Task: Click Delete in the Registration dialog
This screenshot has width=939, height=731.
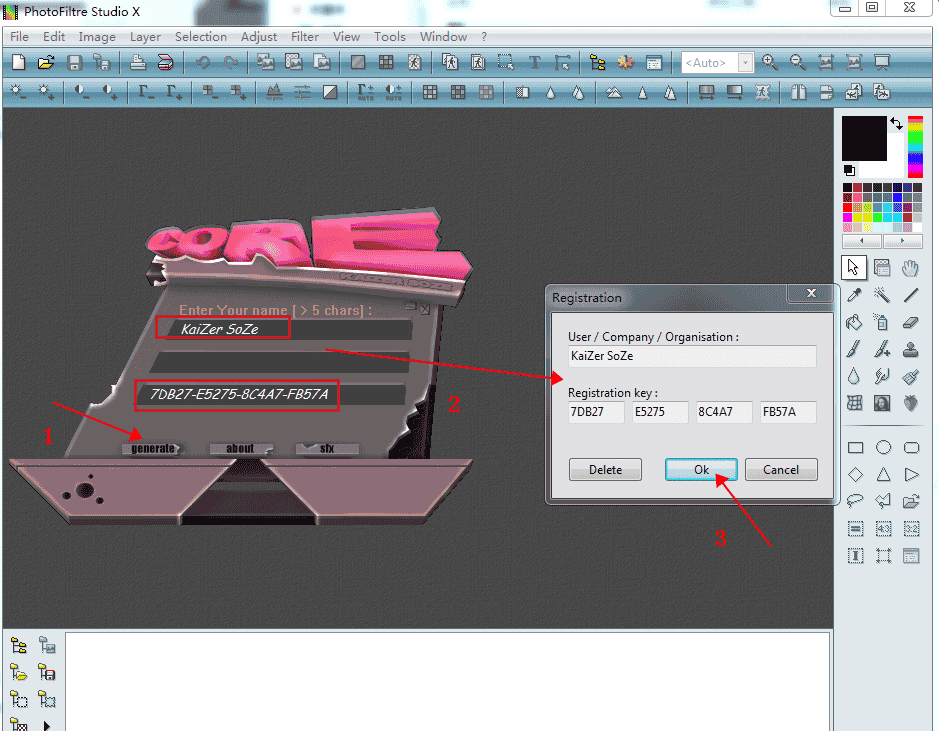Action: coord(605,470)
